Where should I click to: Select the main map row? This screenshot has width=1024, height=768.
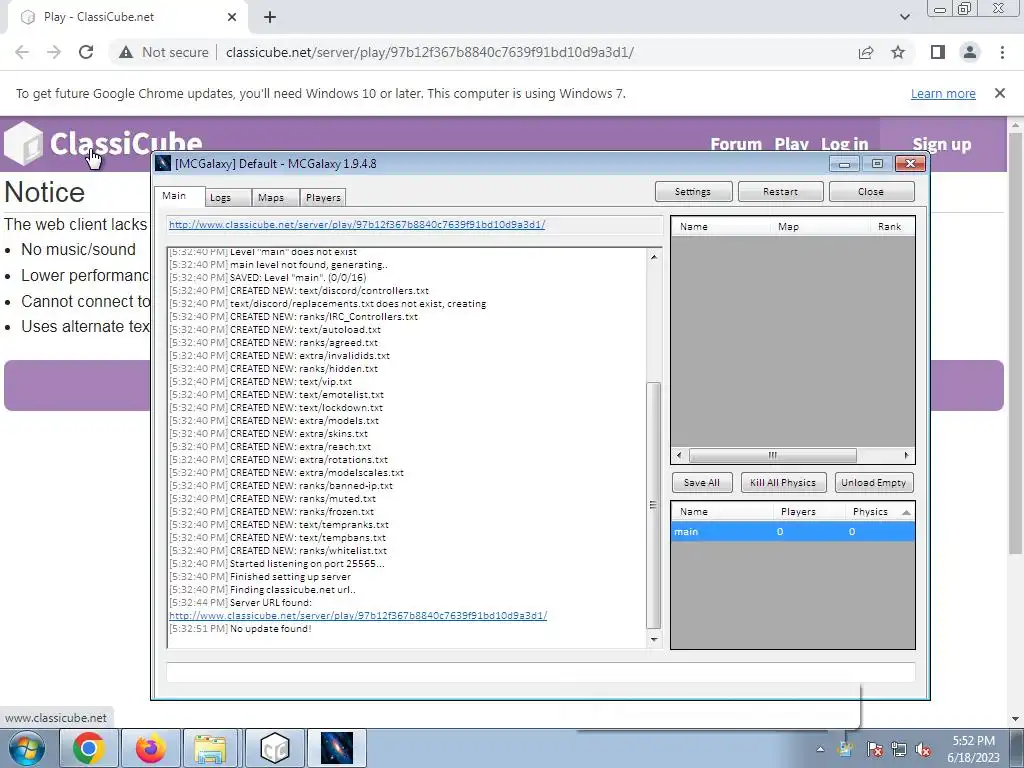tap(793, 532)
